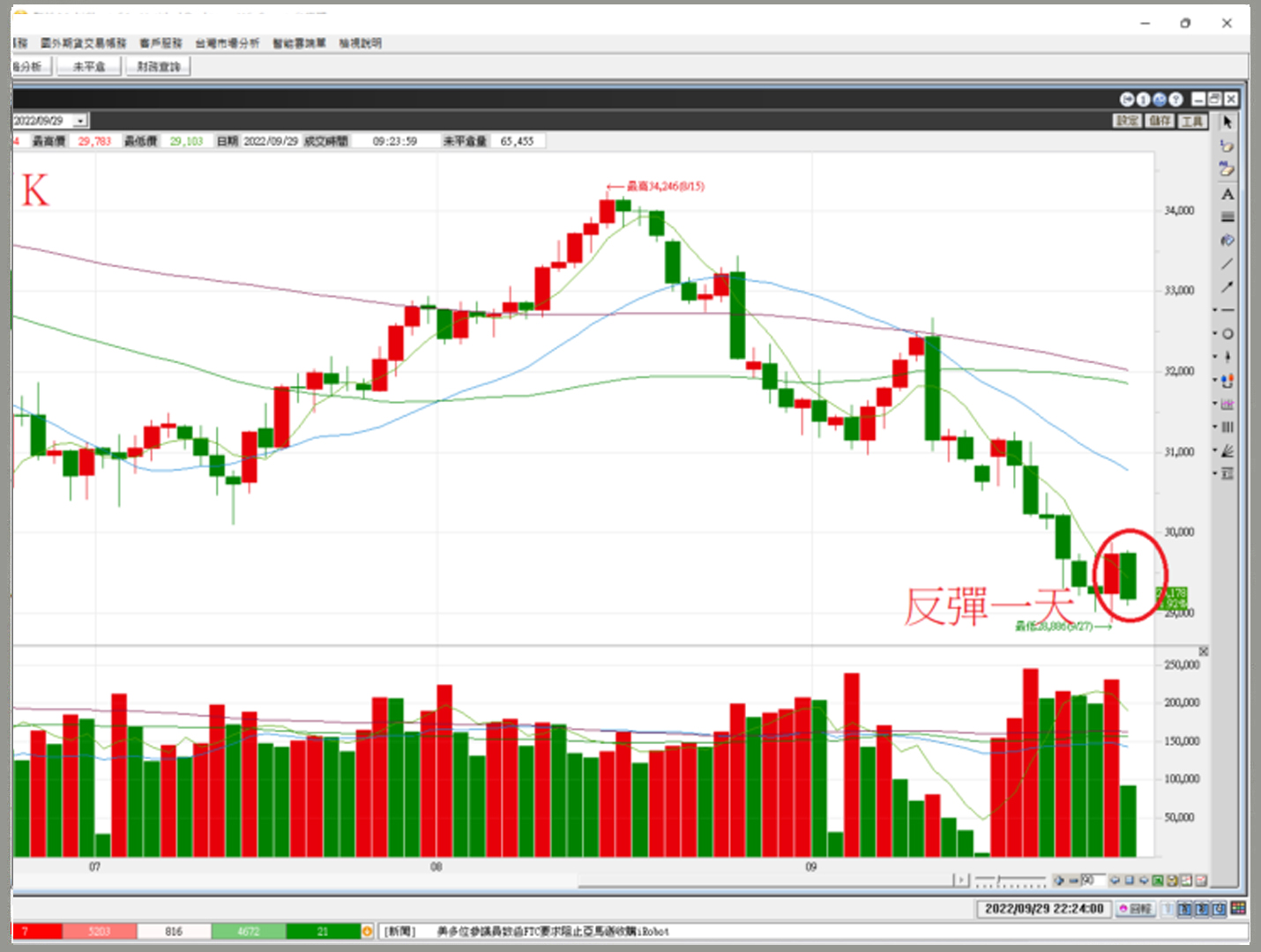The image size is (1261, 952).
Task: Click the left arrow chart navigation icon
Action: tap(1115, 880)
